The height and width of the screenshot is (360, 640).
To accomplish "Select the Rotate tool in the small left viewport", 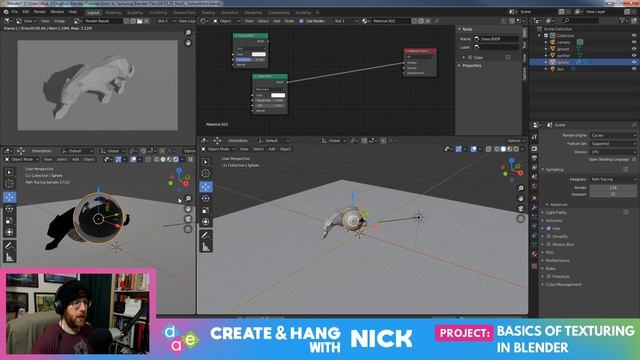I will tap(9, 209).
